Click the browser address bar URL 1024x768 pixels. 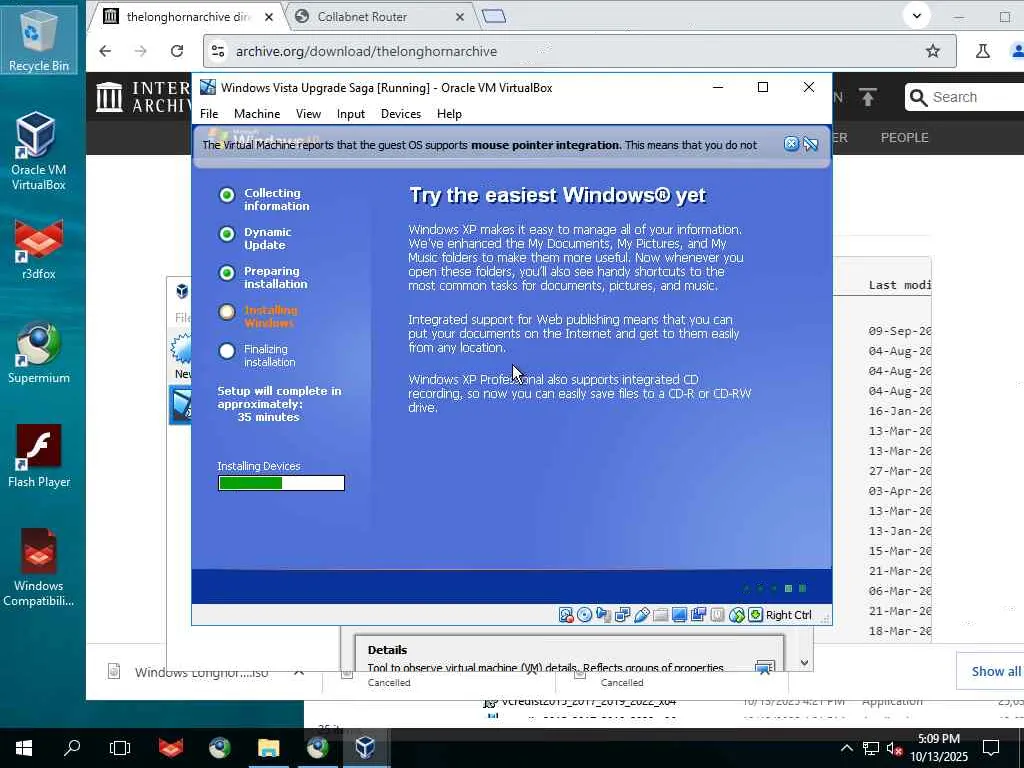point(366,51)
